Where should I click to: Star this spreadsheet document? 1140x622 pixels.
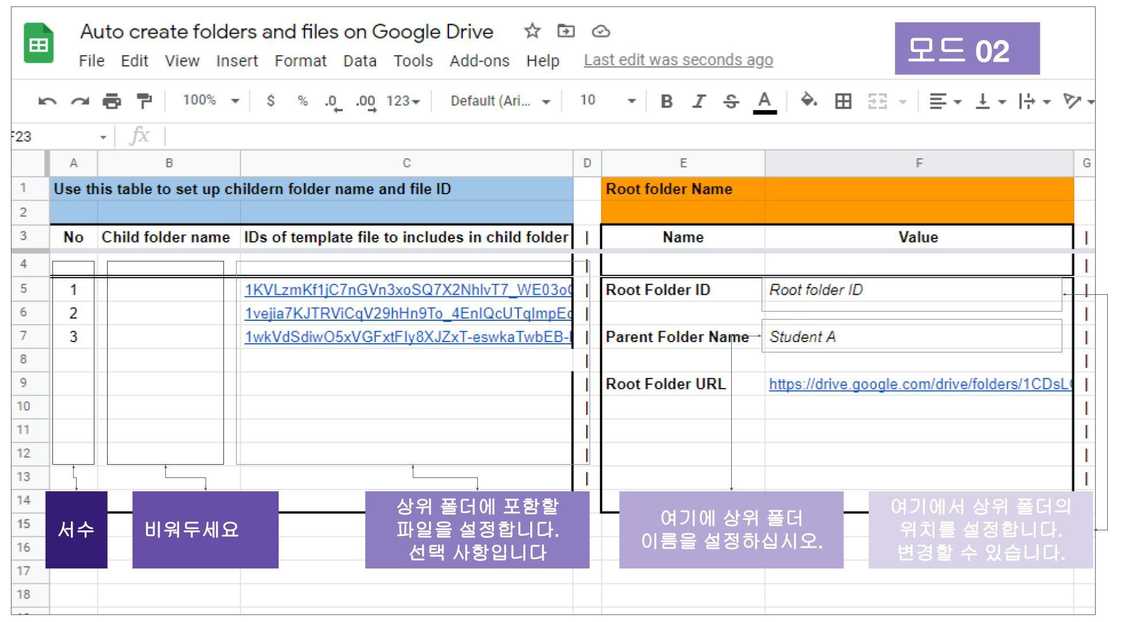pyautogui.click(x=532, y=31)
